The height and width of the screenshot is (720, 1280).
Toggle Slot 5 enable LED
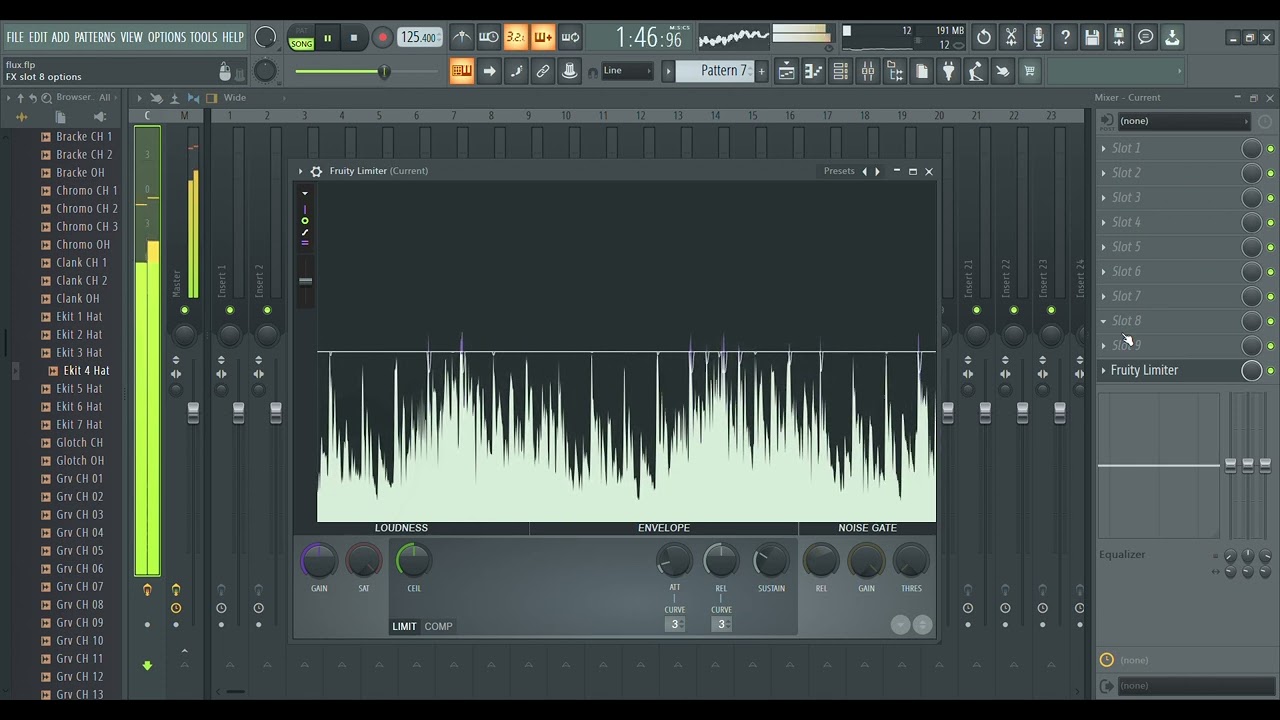[1271, 247]
